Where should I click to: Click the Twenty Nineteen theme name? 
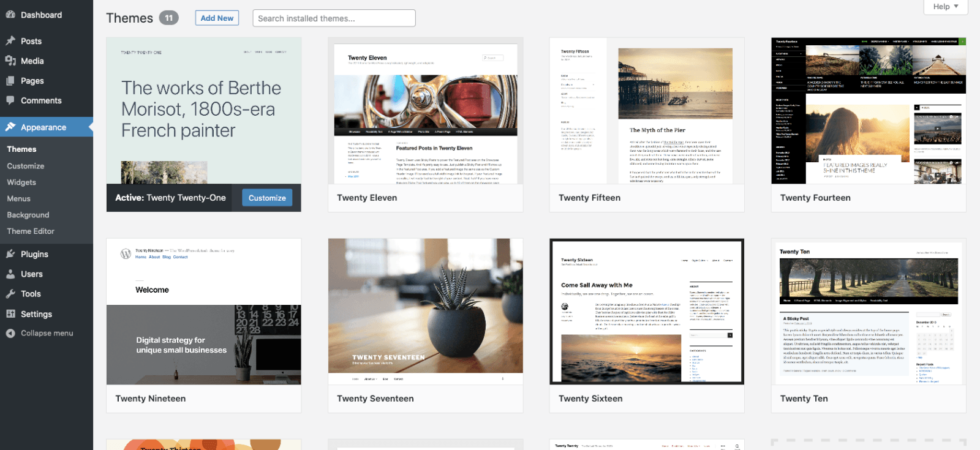[x=151, y=399]
